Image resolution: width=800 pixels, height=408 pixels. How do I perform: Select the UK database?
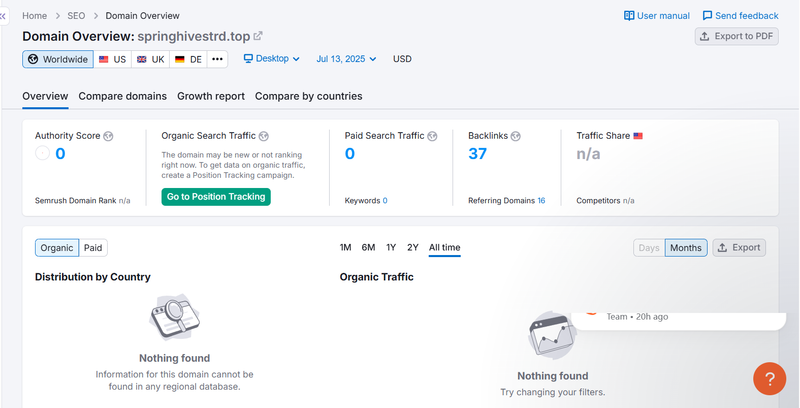pyautogui.click(x=151, y=59)
